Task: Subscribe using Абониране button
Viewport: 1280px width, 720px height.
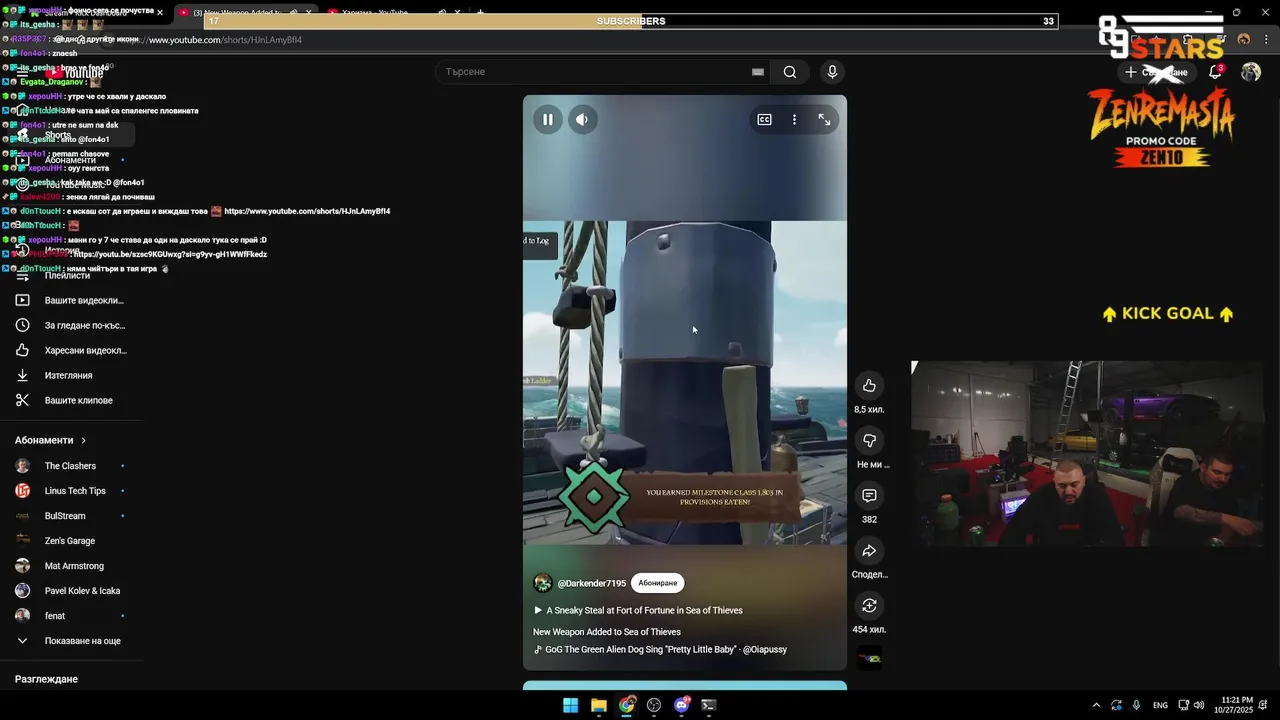Action: (x=657, y=583)
